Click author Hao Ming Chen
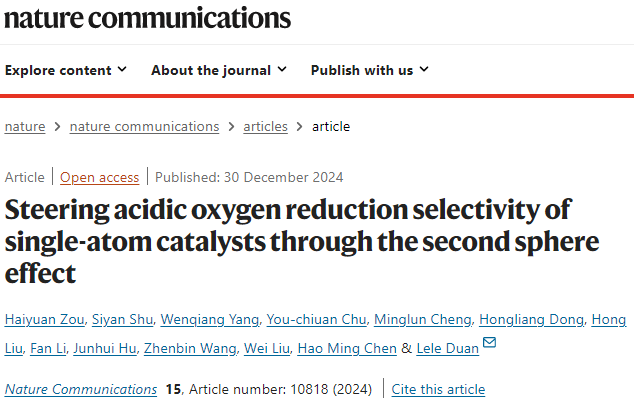634x407 pixels. [347, 348]
